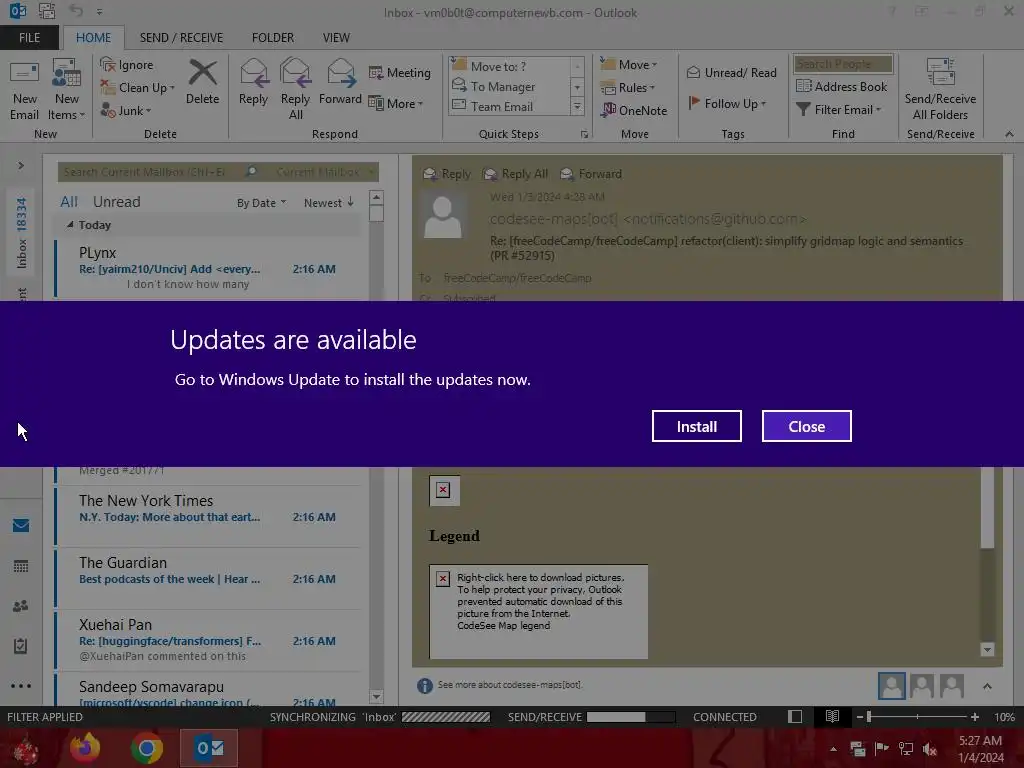Open the By Date sort dropdown

coord(261,203)
